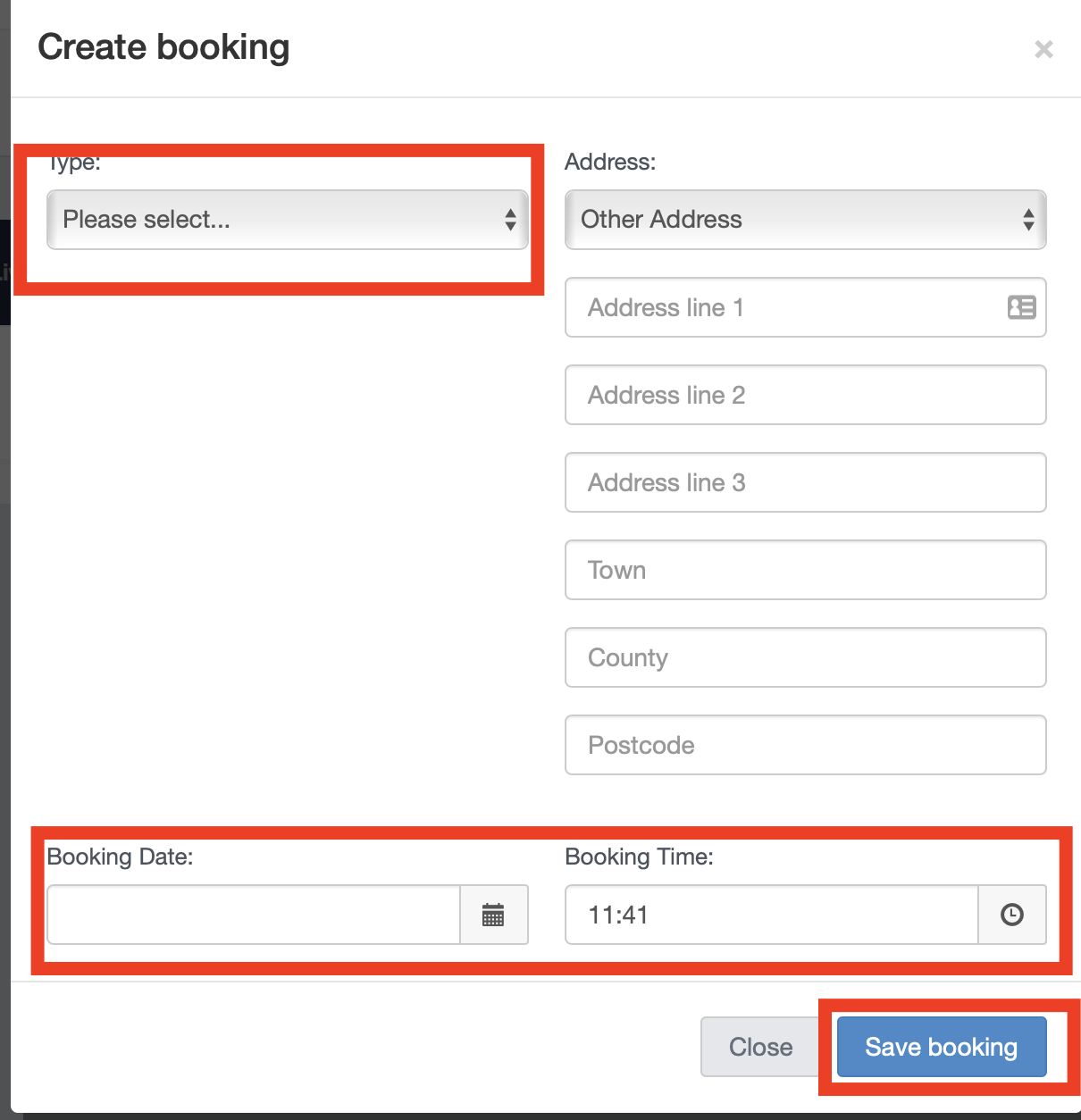Expand the Type 'Please select...' dropdown
Image resolution: width=1081 pixels, height=1120 pixels.
point(287,220)
